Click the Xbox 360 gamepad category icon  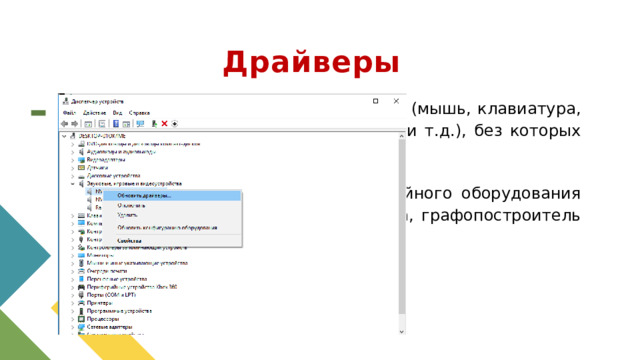81,287
